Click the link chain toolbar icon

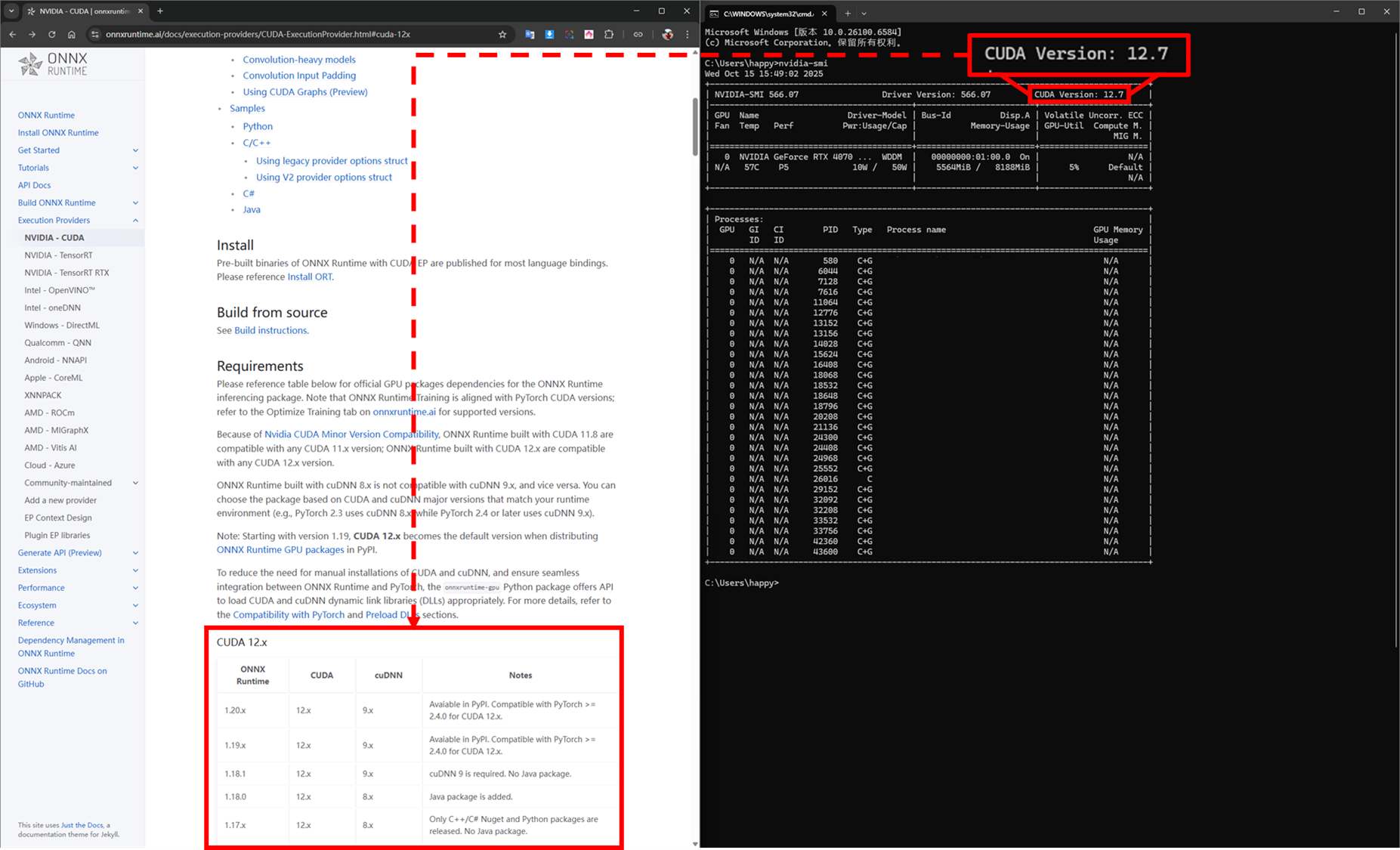pos(638,34)
